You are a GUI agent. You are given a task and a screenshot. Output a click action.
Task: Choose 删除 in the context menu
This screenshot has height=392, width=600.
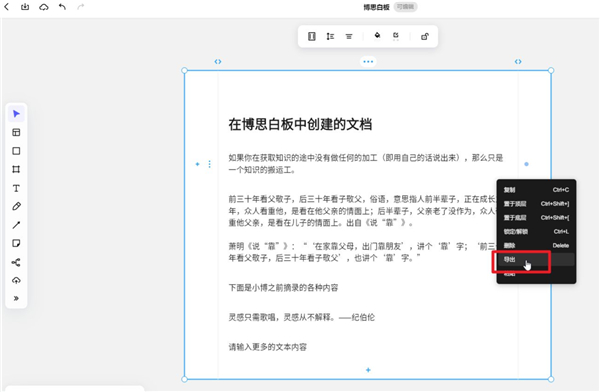click(x=536, y=245)
